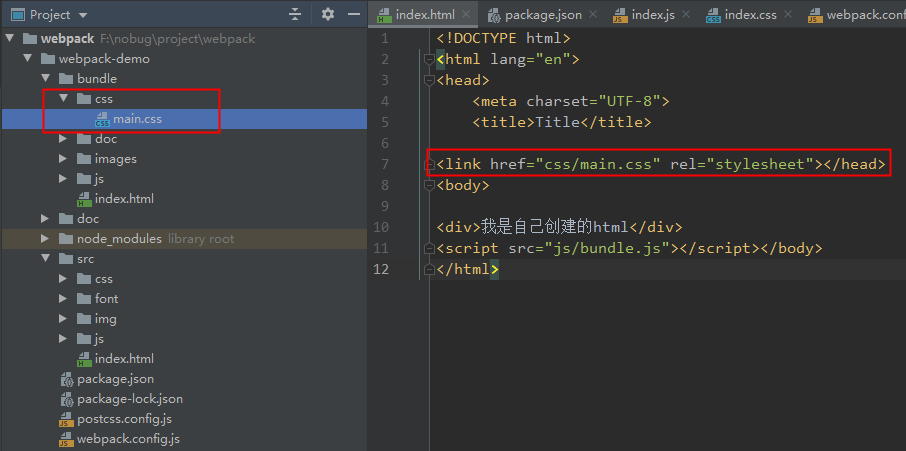Expand the webpack-demo doc folder arrow
Image resolution: width=906 pixels, height=451 pixels.
[45, 219]
